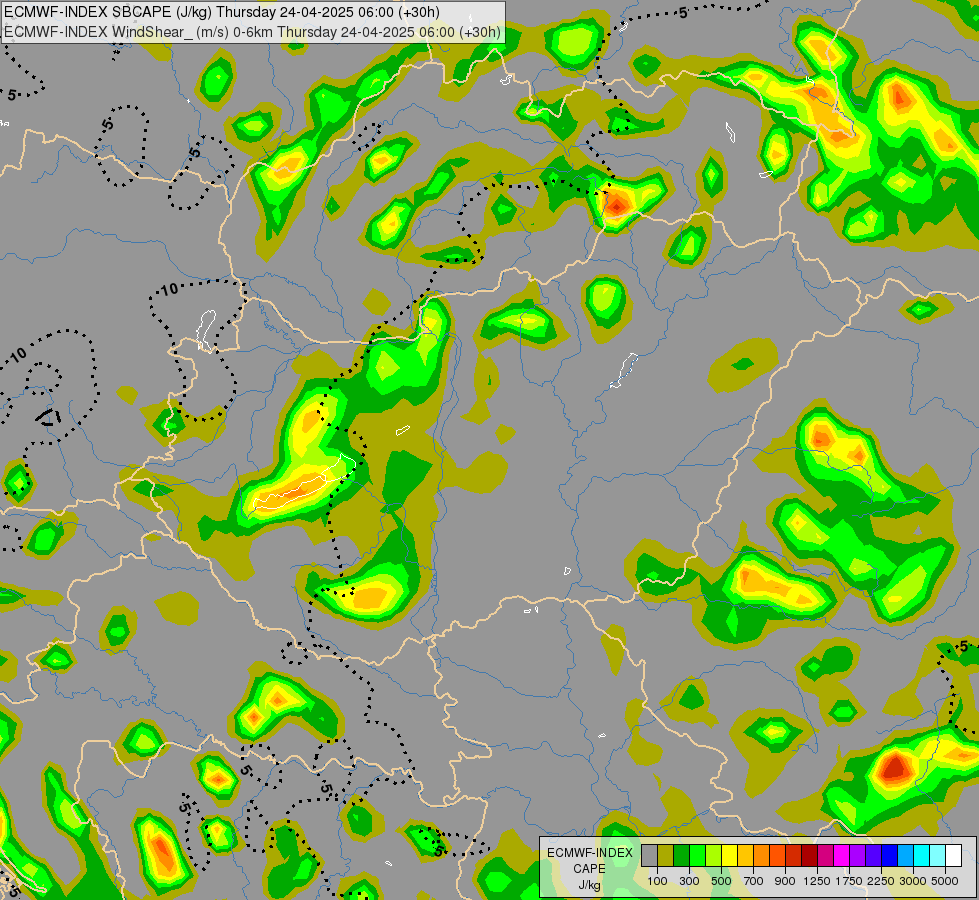Click the "ECMWF-INDEX" text in the legend box
Screen dimensions: 979x900
coord(589,853)
